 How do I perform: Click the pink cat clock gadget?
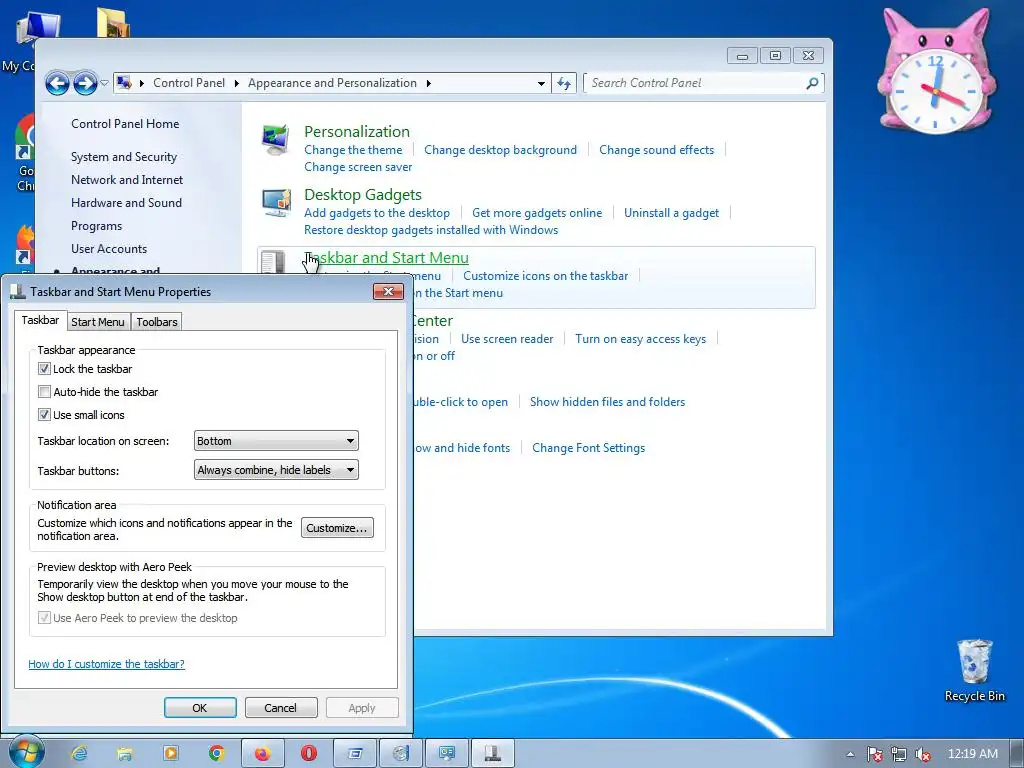click(936, 72)
